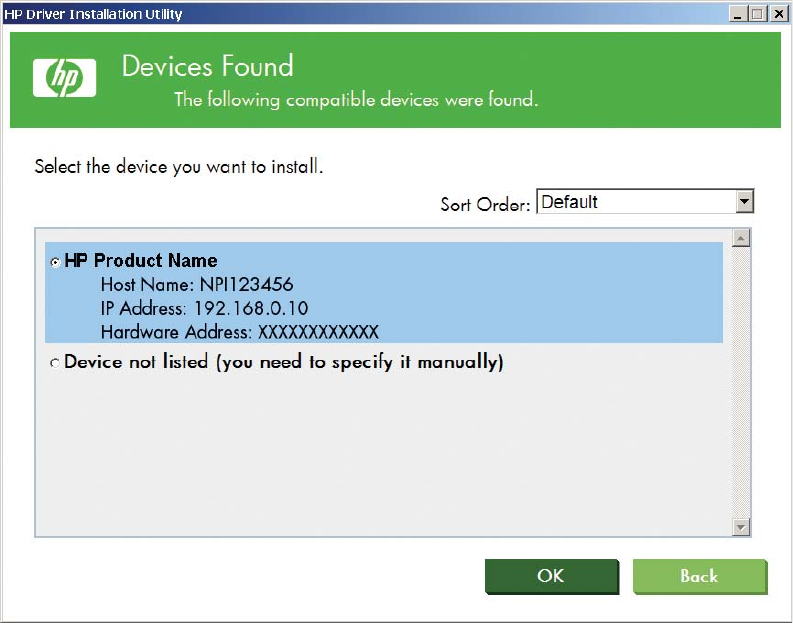Click the HP Driver Installation Utility title bar
The image size is (793, 623).
[x=400, y=14]
